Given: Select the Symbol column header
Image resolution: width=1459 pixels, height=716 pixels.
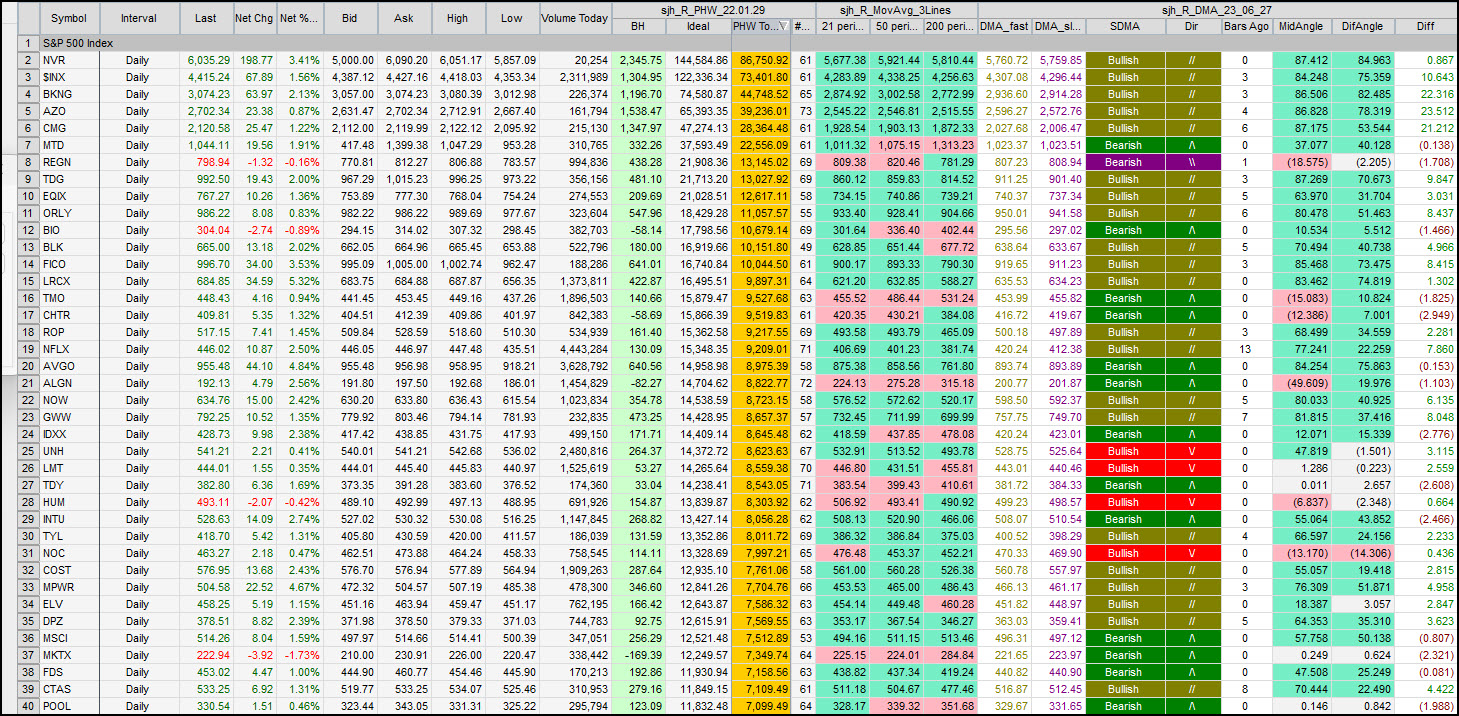Looking at the screenshot, I should 69,19.
